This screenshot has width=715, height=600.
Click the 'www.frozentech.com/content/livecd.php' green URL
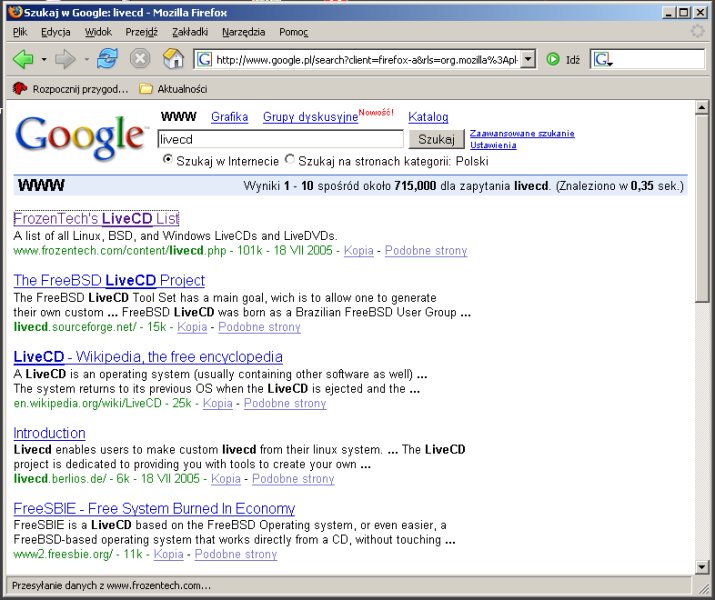click(120, 251)
